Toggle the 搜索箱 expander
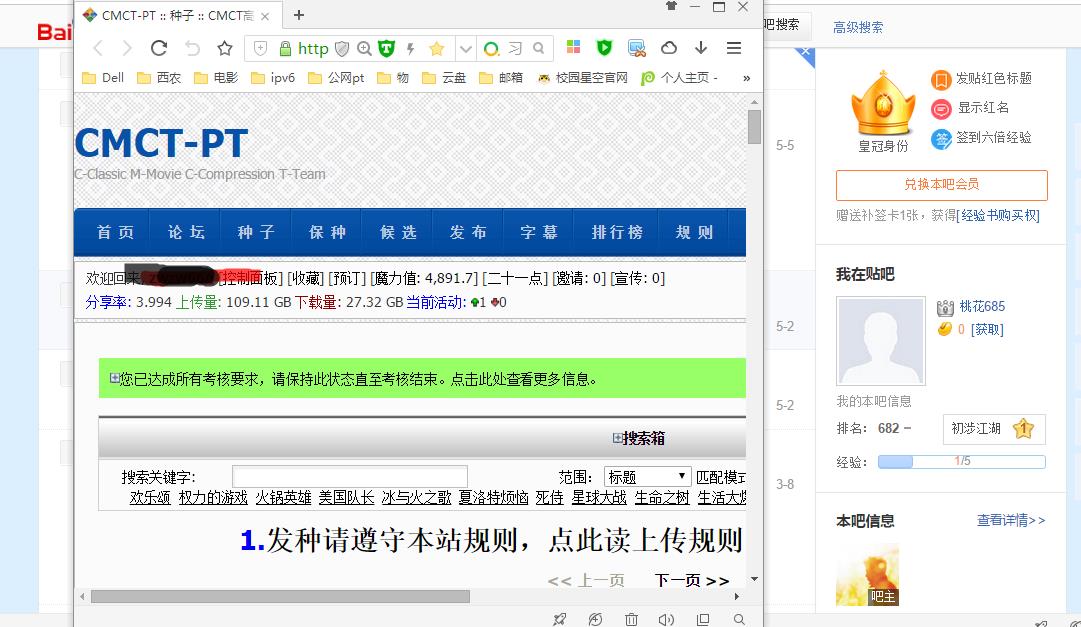This screenshot has width=1081, height=627. 617,438
